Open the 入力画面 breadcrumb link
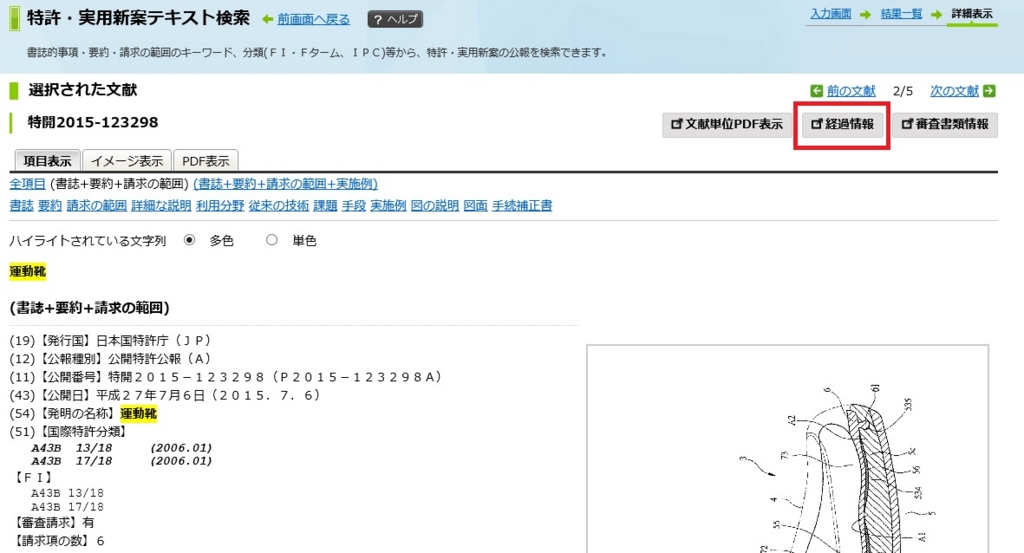This screenshot has width=1024, height=553. (x=831, y=14)
